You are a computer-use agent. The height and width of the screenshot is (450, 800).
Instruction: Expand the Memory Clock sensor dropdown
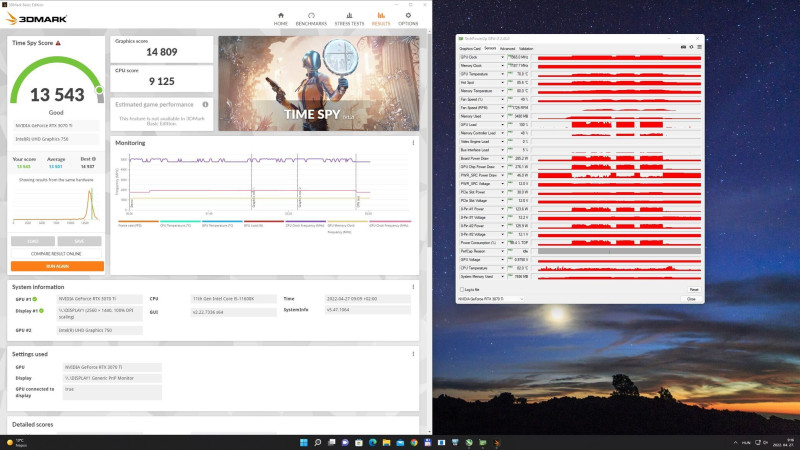tap(503, 66)
